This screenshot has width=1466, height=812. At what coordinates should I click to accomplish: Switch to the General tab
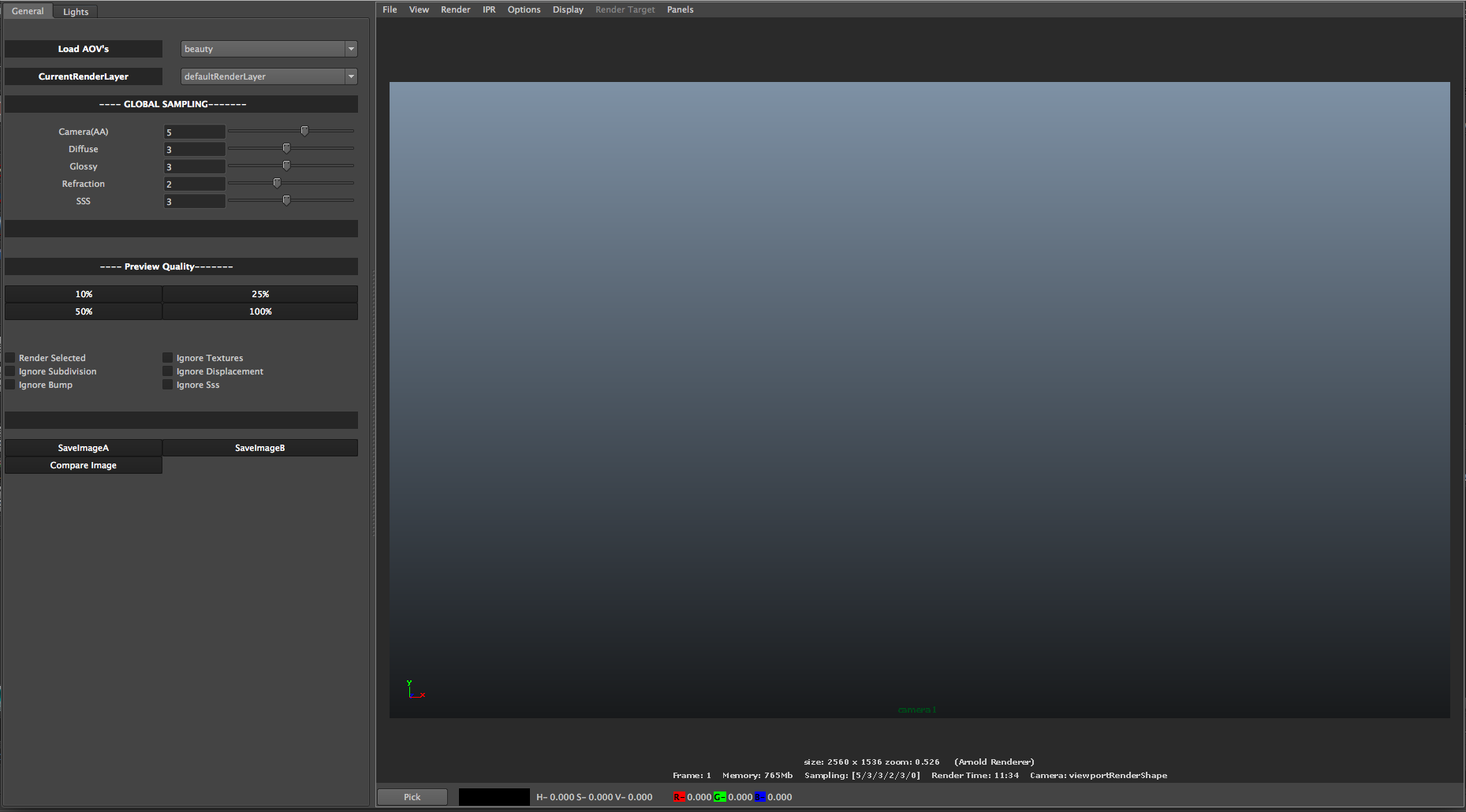(28, 11)
